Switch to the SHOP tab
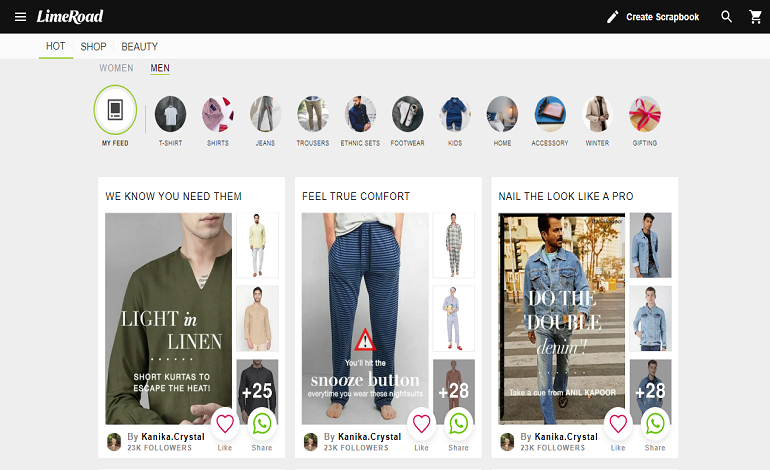 point(93,47)
